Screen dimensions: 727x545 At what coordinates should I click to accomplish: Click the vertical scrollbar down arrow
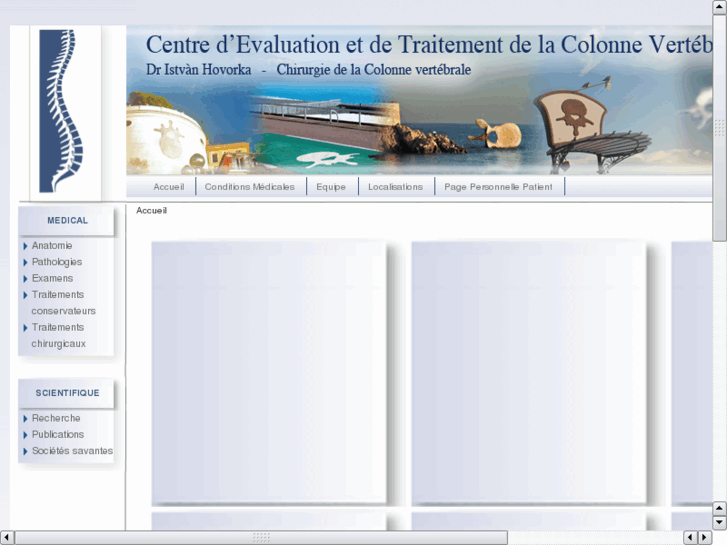pyautogui.click(x=719, y=522)
